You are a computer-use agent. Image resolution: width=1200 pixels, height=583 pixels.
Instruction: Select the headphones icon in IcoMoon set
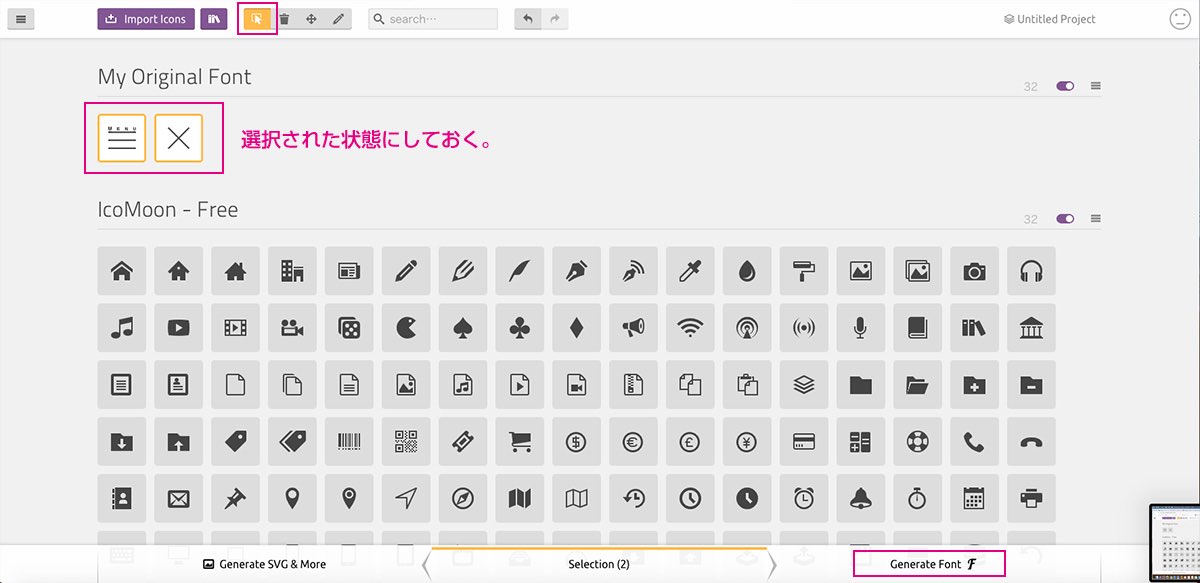1031,271
